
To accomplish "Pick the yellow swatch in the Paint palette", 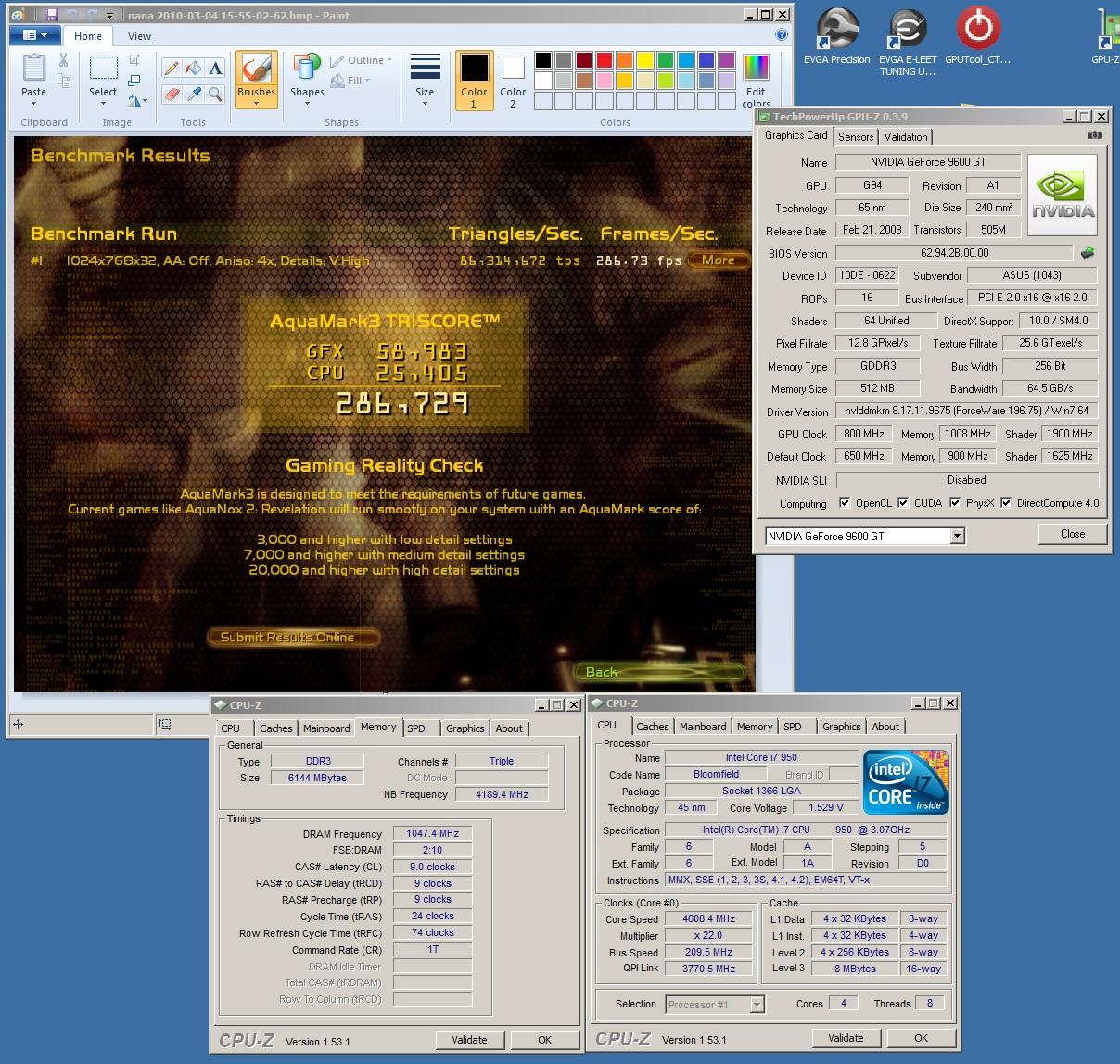I will [645, 60].
